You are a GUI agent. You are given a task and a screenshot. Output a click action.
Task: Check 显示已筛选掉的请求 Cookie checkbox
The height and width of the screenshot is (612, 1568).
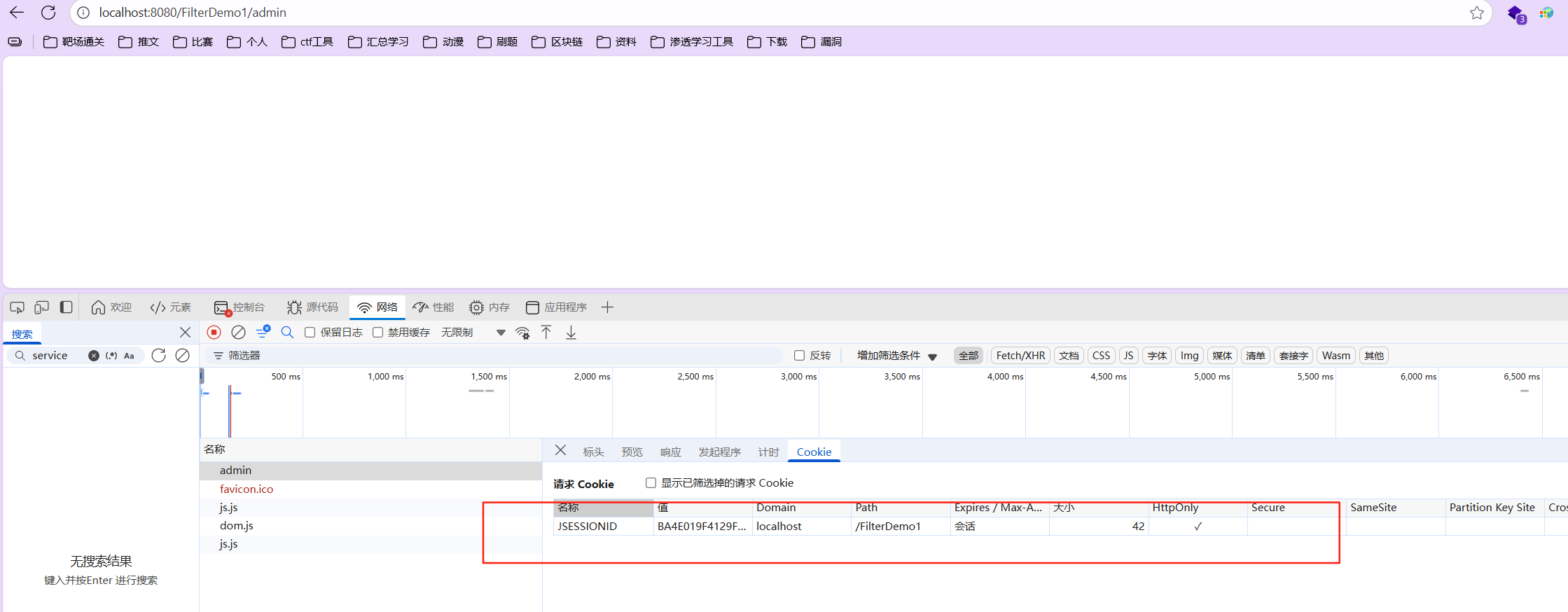pyautogui.click(x=651, y=483)
